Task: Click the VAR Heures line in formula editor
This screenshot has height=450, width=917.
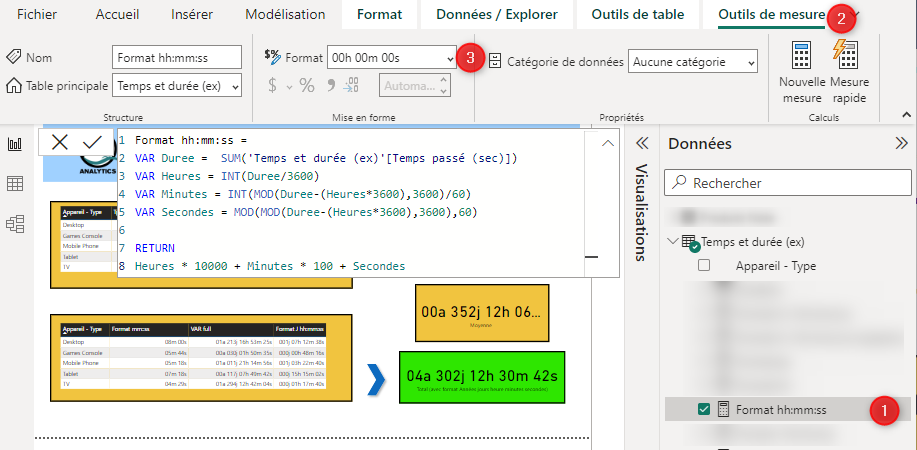Action: pos(227,176)
